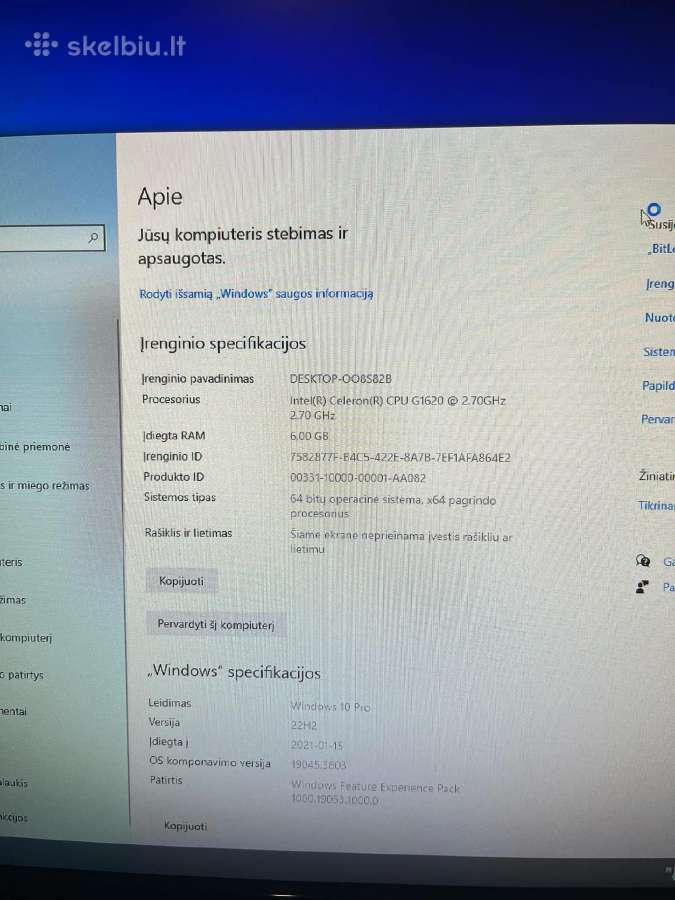Open the Įreng… related link on the right
Image resolution: width=675 pixels, height=900 pixels.
(660, 284)
